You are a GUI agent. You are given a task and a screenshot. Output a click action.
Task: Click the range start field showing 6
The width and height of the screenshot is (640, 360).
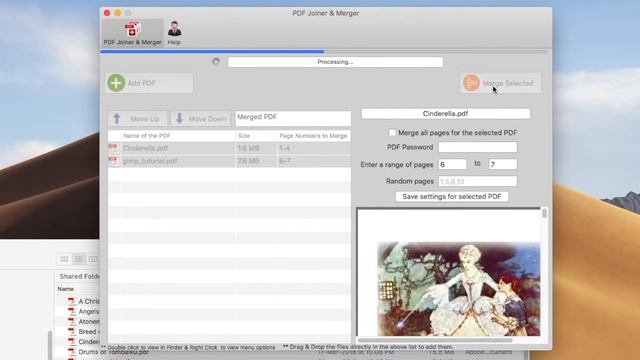452,164
